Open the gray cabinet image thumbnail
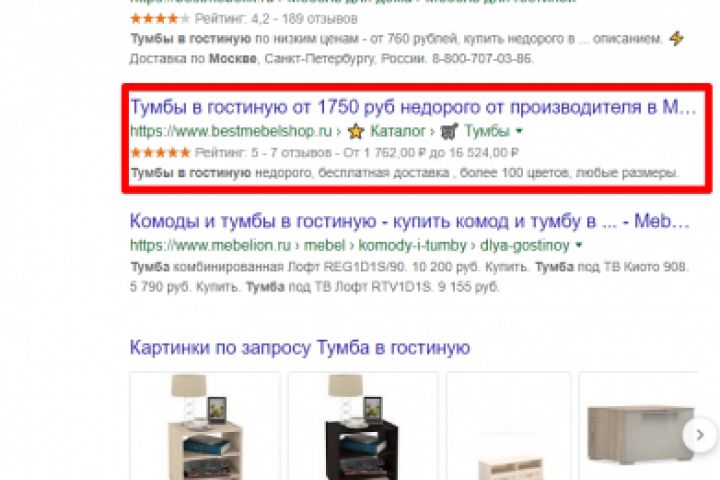The height and width of the screenshot is (480, 720). click(639, 426)
